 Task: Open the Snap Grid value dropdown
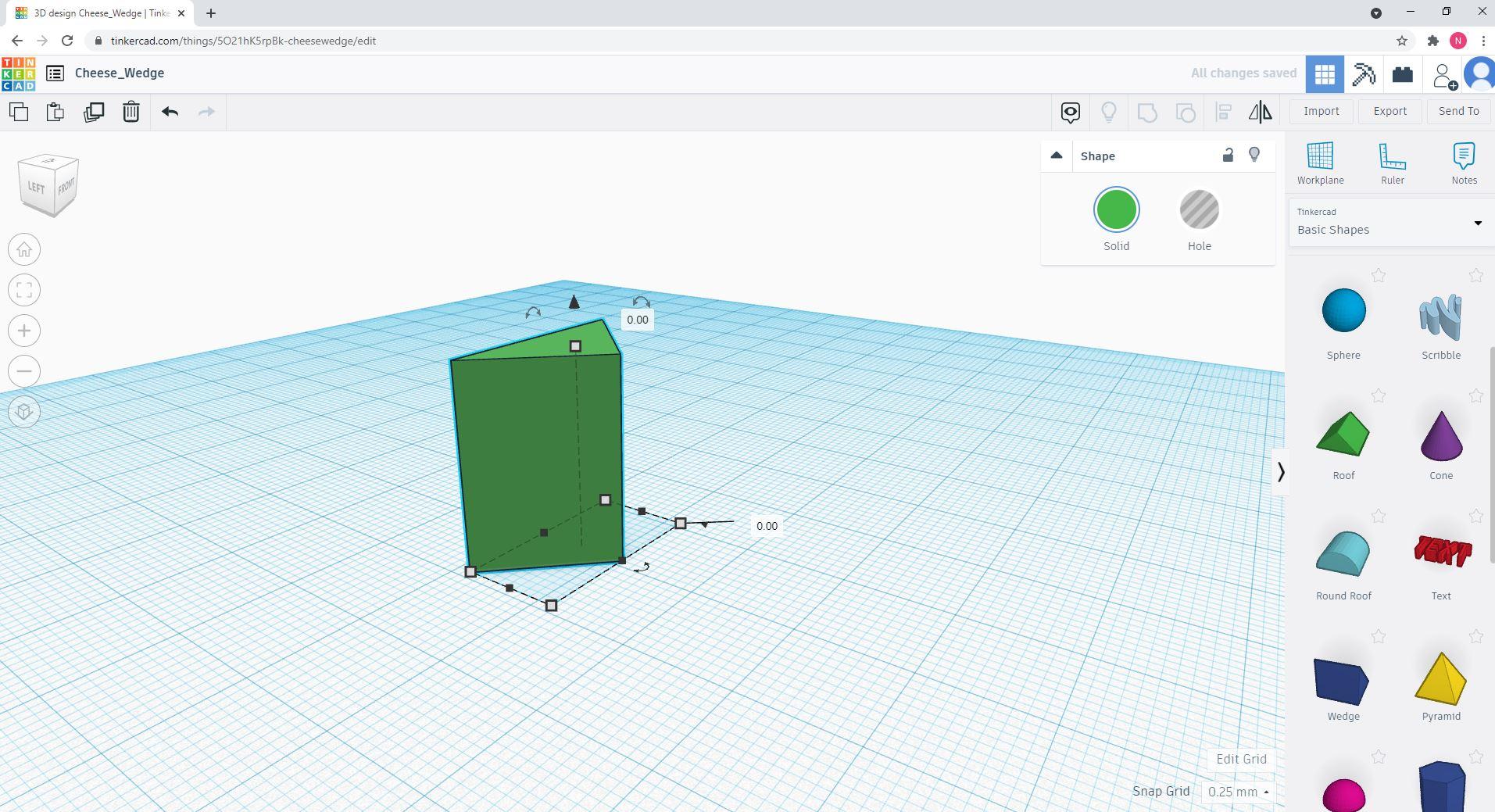click(x=1238, y=792)
